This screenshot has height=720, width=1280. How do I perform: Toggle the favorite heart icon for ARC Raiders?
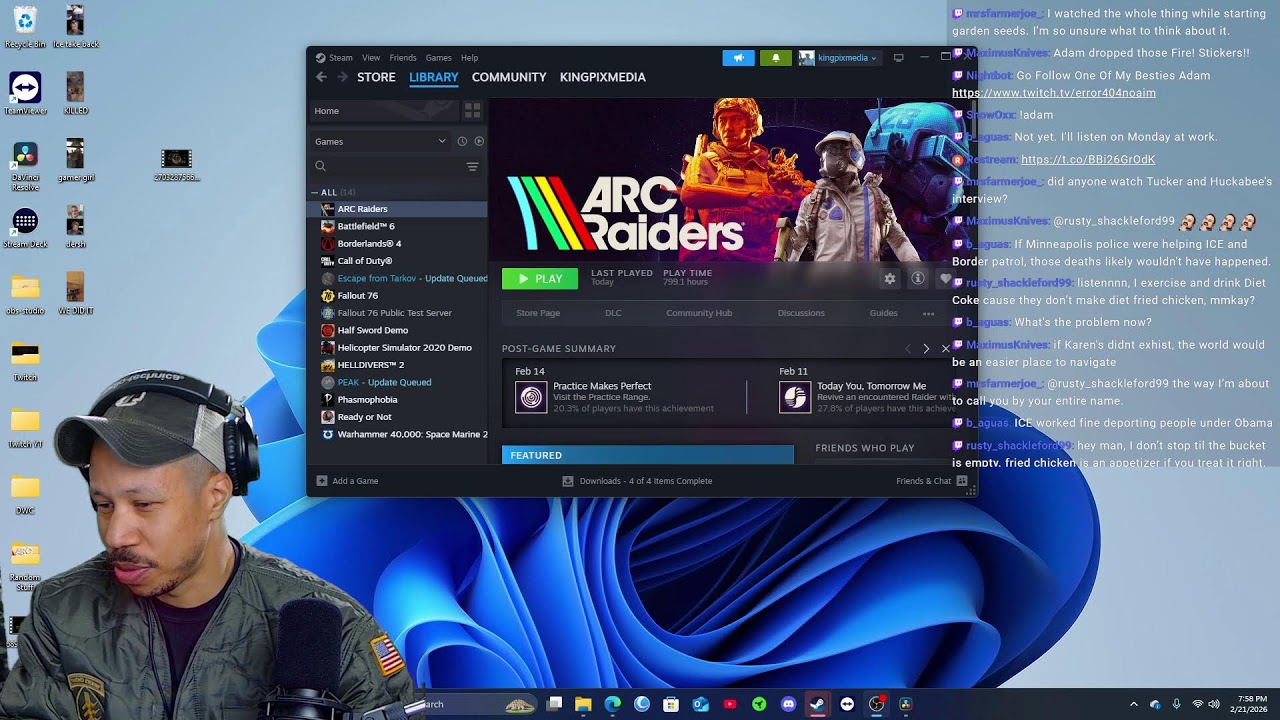point(945,279)
